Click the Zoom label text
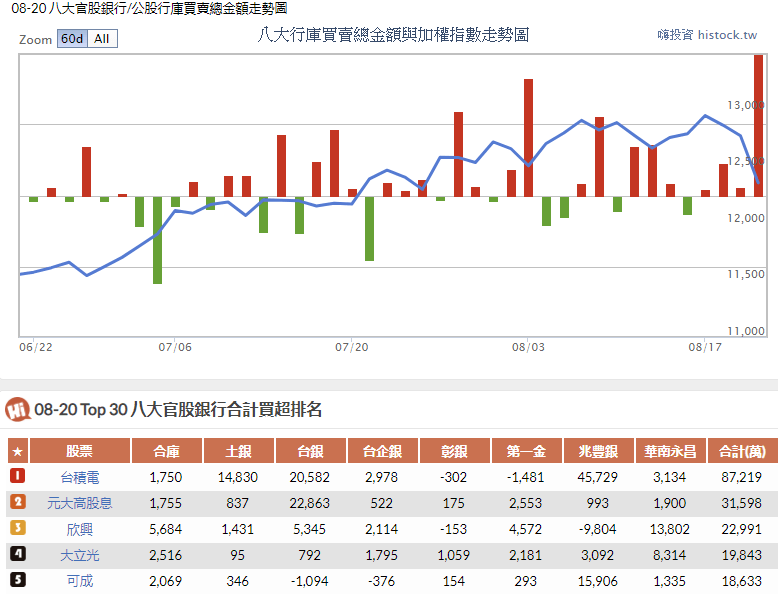Screen dimensions: 778x594 coord(35,40)
